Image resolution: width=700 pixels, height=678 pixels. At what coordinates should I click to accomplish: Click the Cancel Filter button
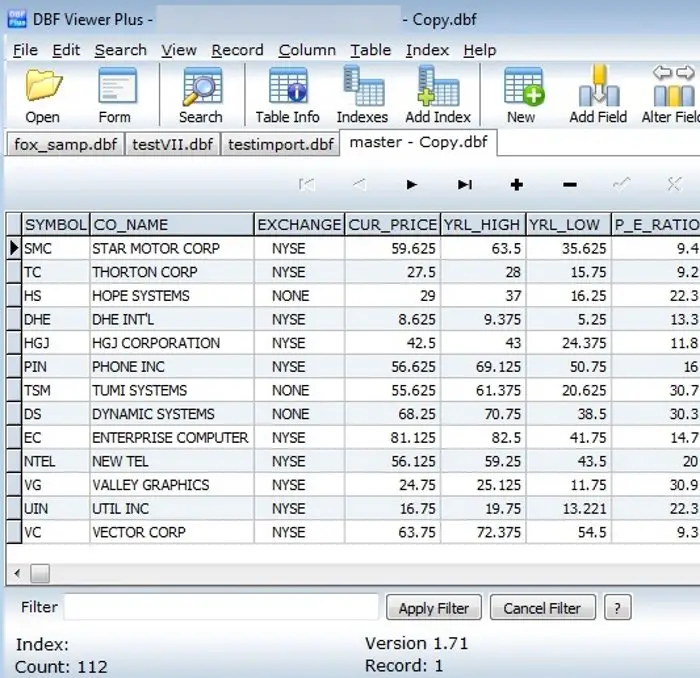542,607
